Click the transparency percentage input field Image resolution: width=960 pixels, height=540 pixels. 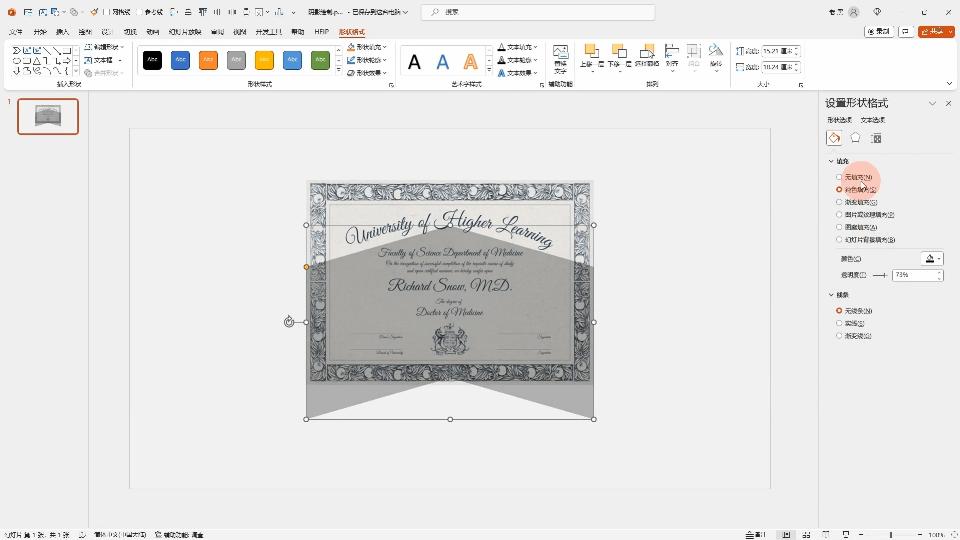tap(913, 274)
